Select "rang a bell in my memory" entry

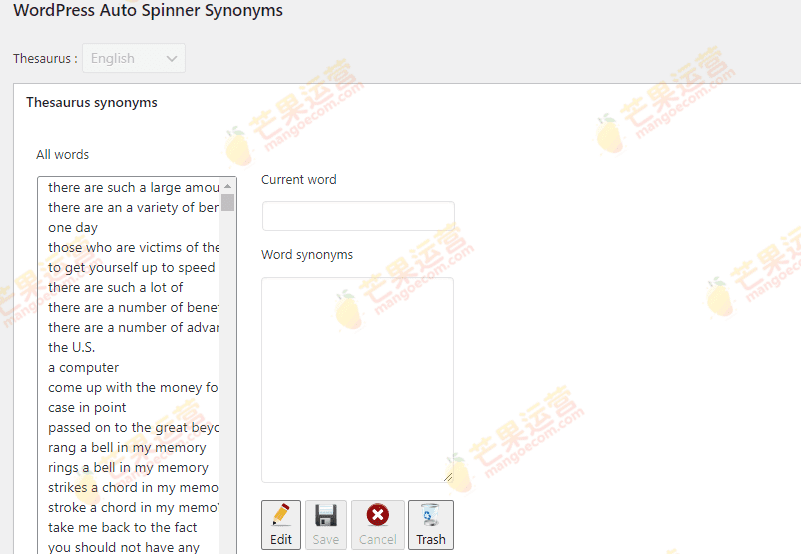click(127, 447)
